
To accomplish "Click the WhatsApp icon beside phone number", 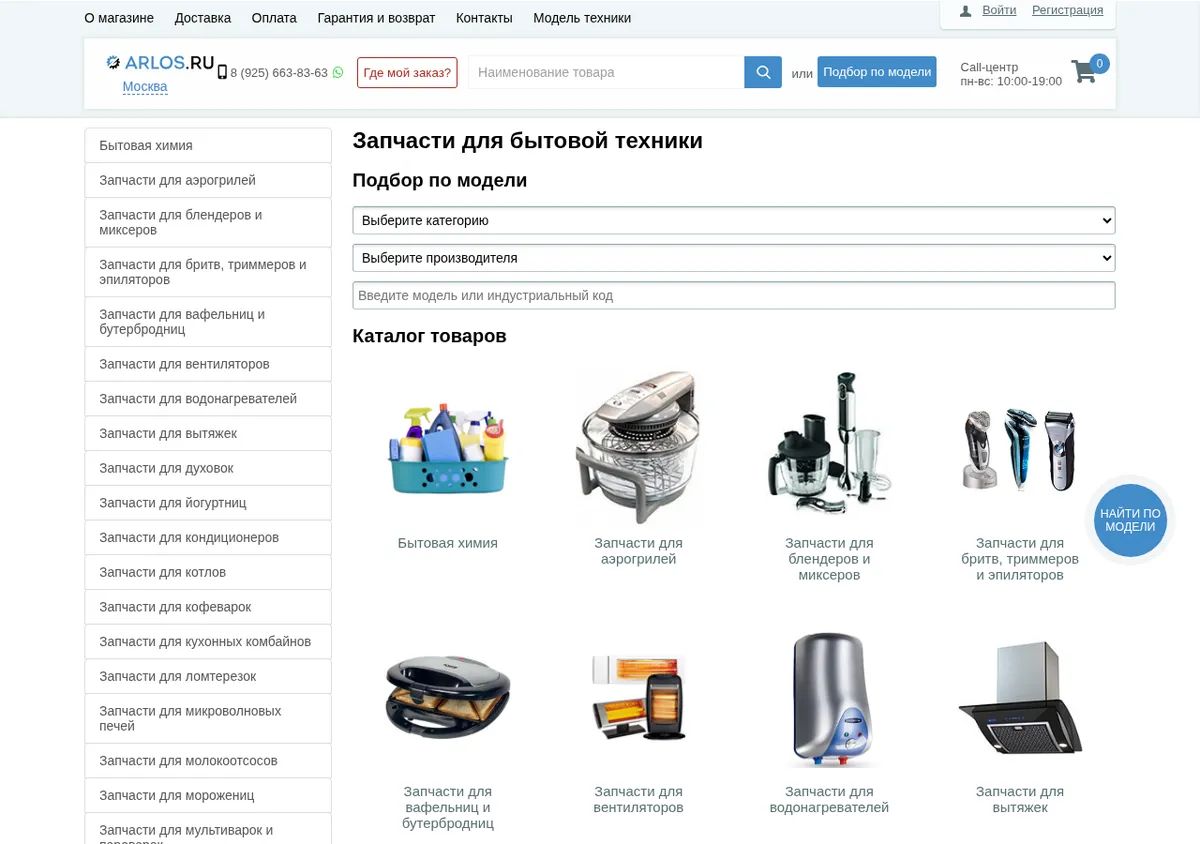I will [338, 72].
